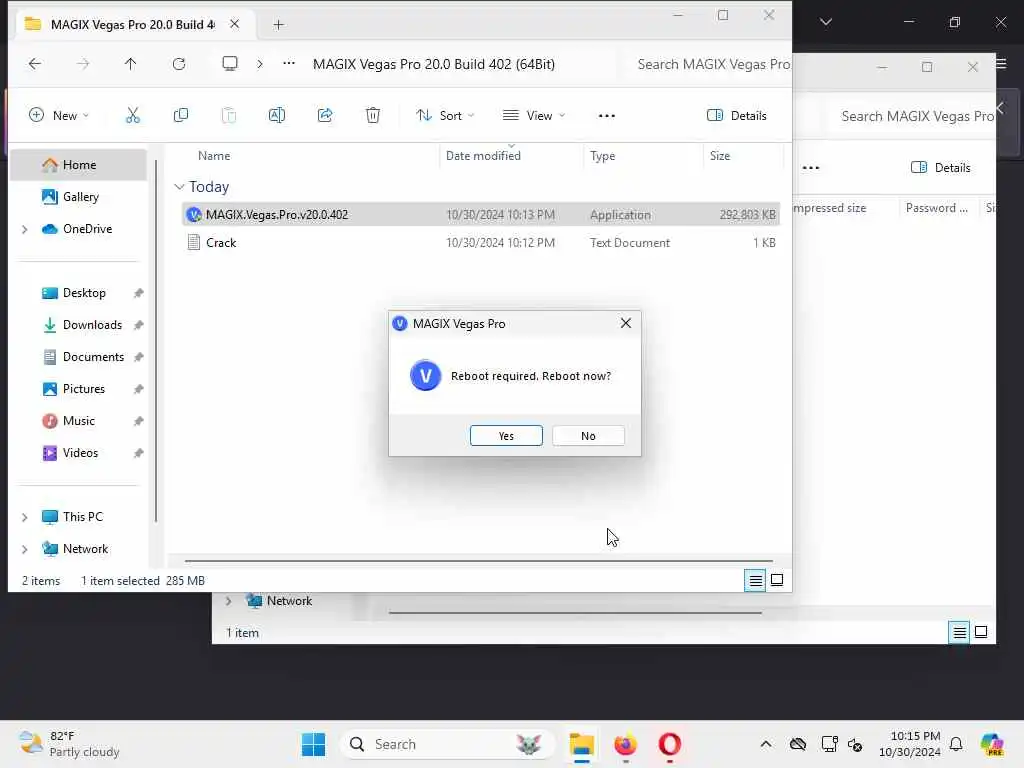Go back with the back arrow

tap(35, 63)
